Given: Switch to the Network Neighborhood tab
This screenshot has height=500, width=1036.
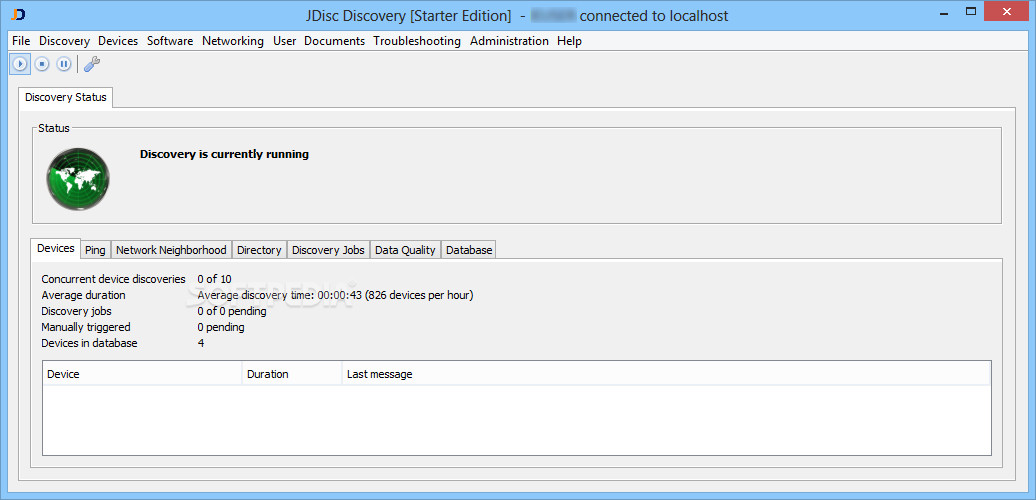Looking at the screenshot, I should point(171,250).
